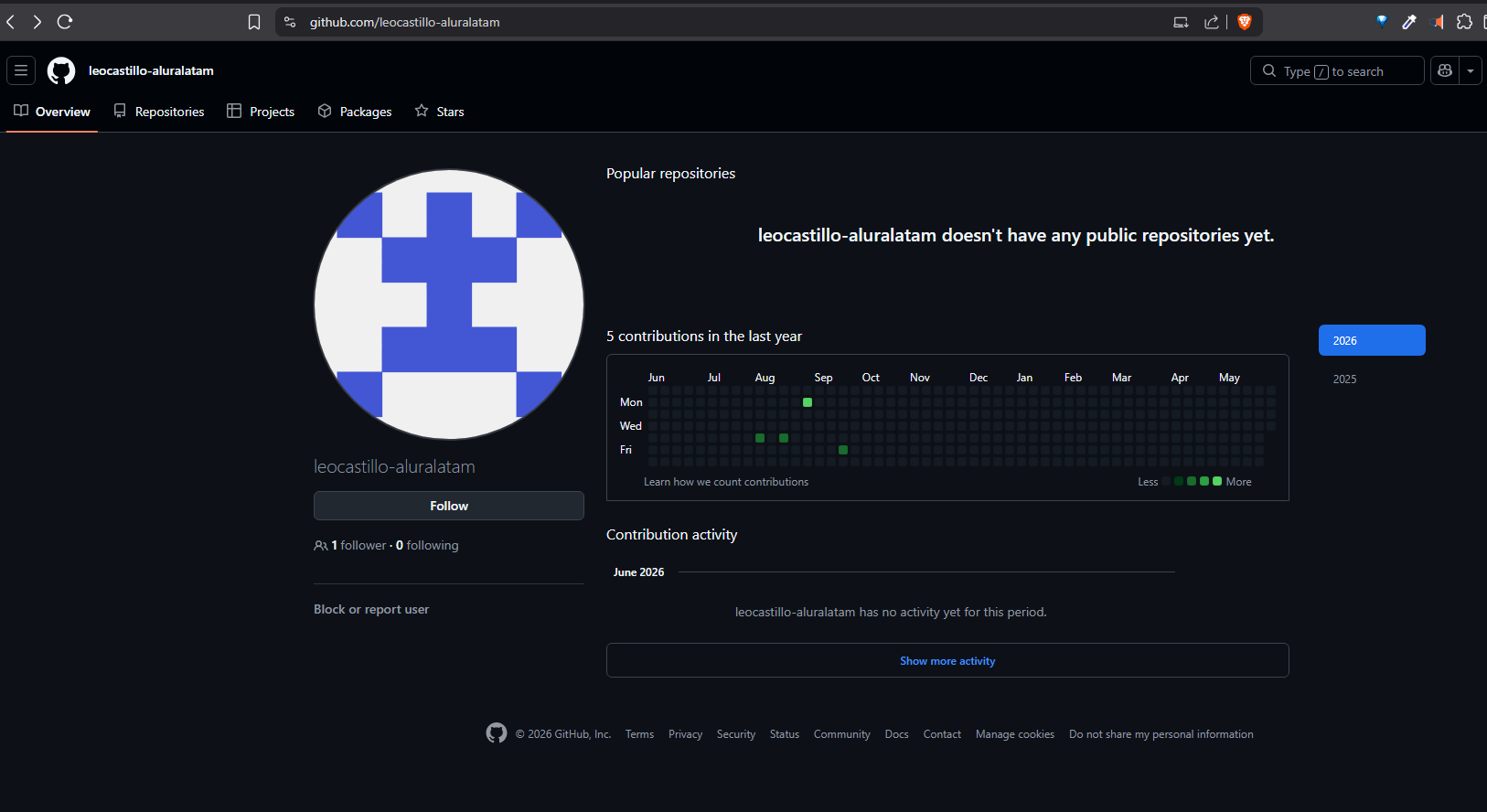
Task: Click Show more activity
Action: pos(947,660)
